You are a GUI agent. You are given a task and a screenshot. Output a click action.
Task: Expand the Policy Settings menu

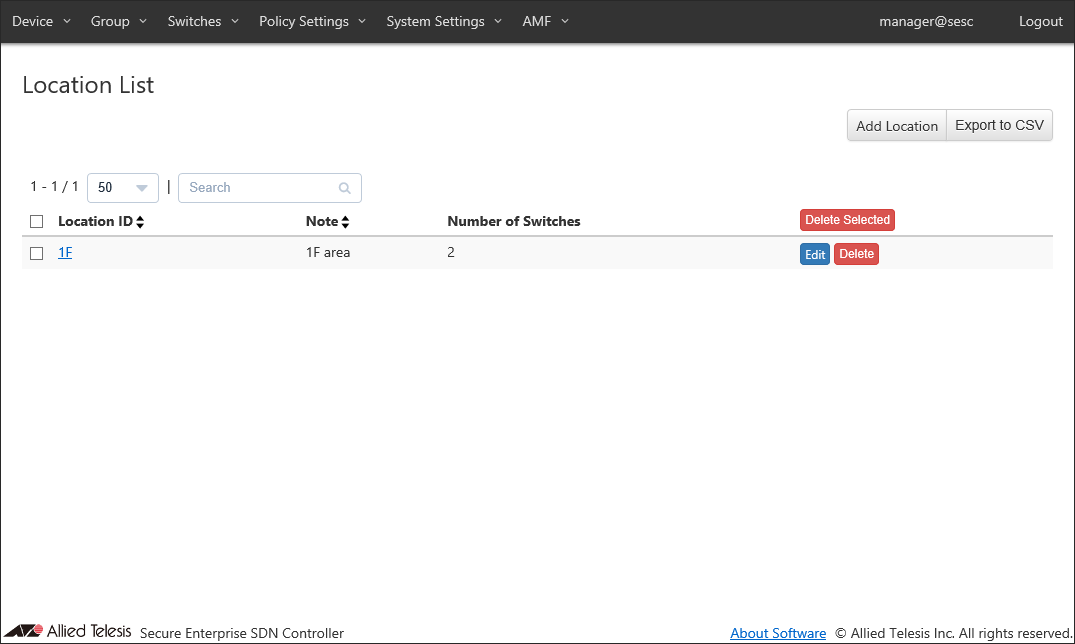[x=312, y=21]
